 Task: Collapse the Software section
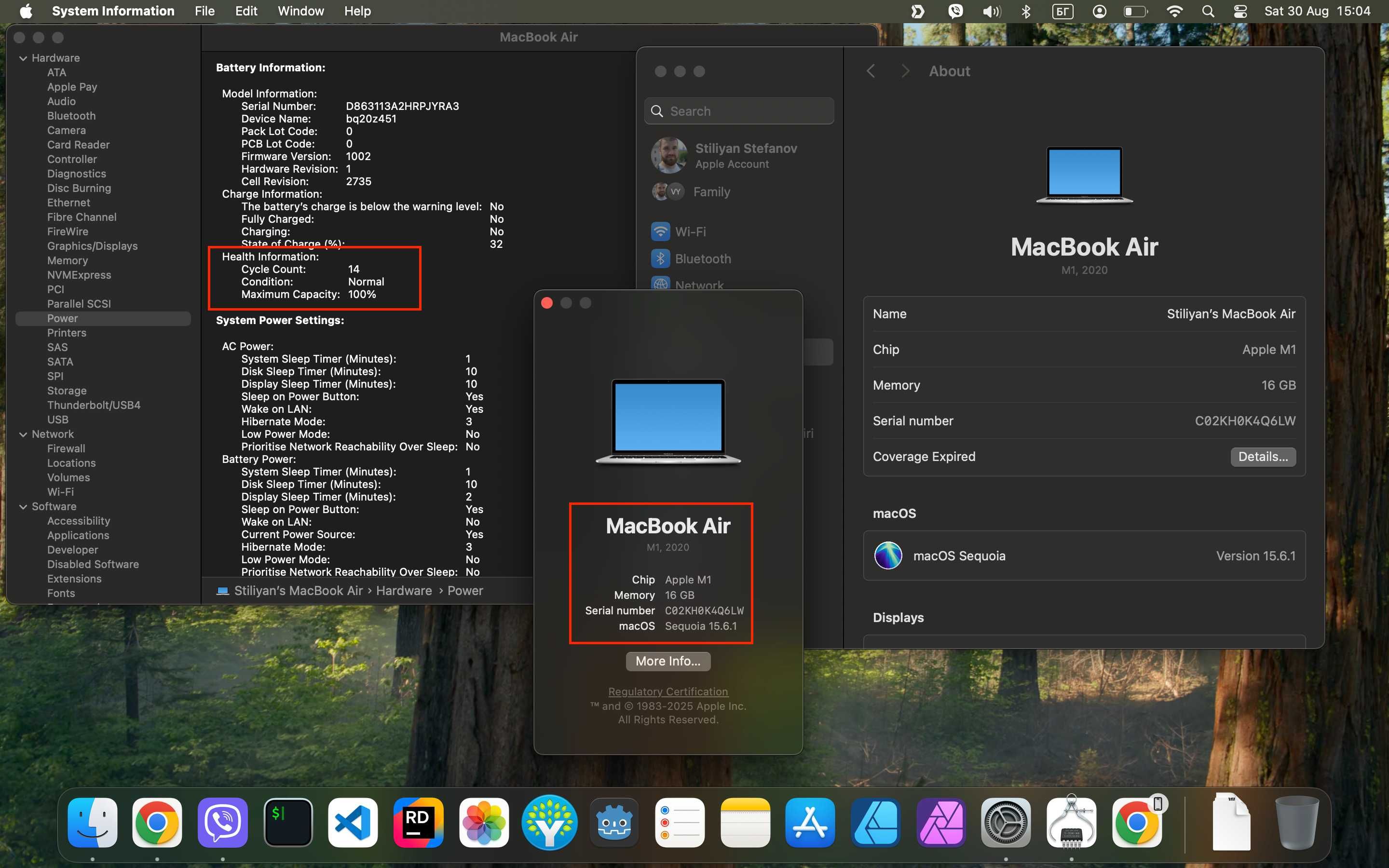pos(23,506)
